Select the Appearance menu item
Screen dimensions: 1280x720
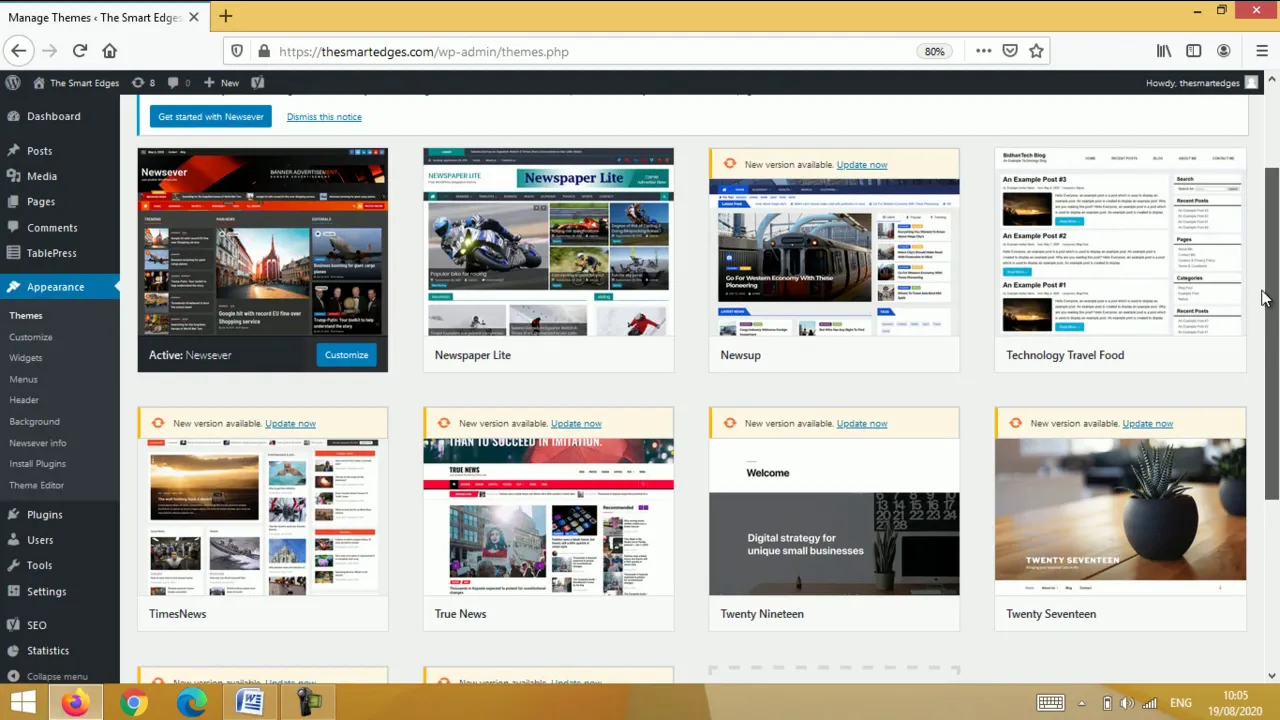[x=60, y=287]
